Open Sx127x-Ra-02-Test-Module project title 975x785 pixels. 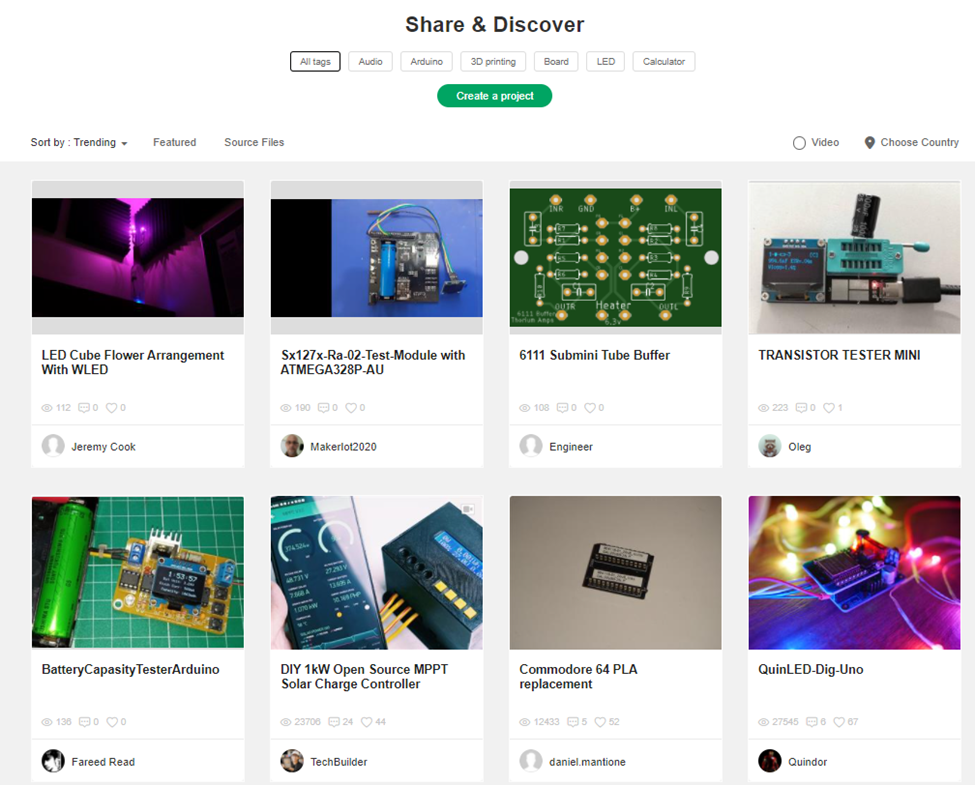tap(372, 362)
